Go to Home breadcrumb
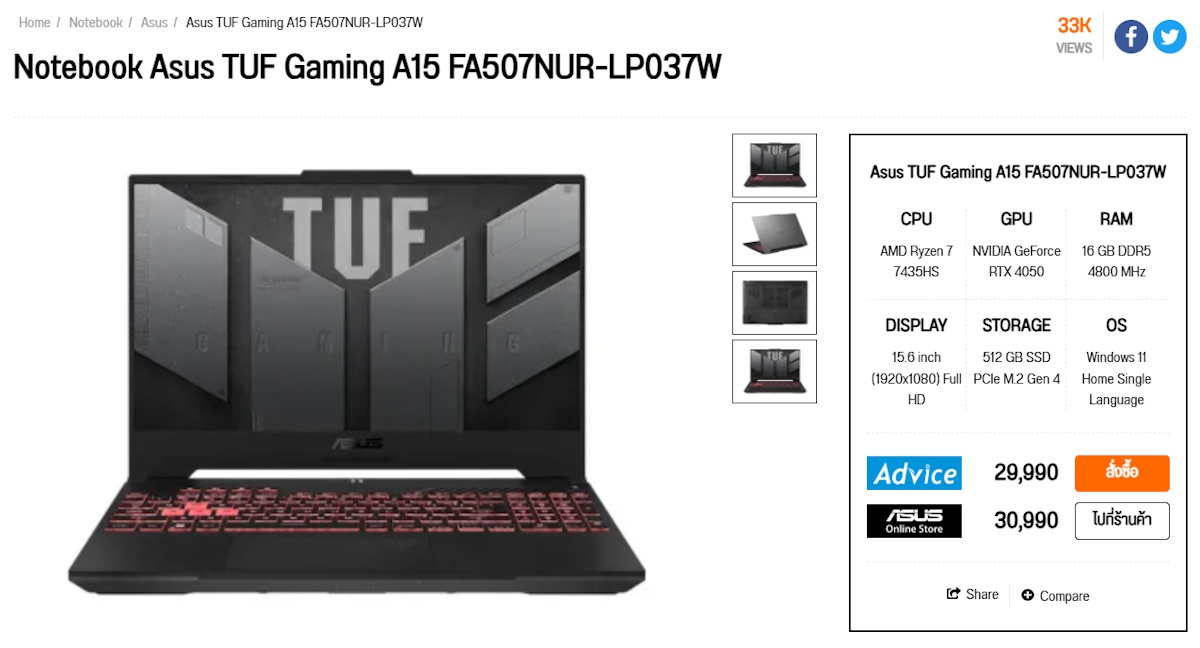The height and width of the screenshot is (648, 1200). pyautogui.click(x=34, y=22)
